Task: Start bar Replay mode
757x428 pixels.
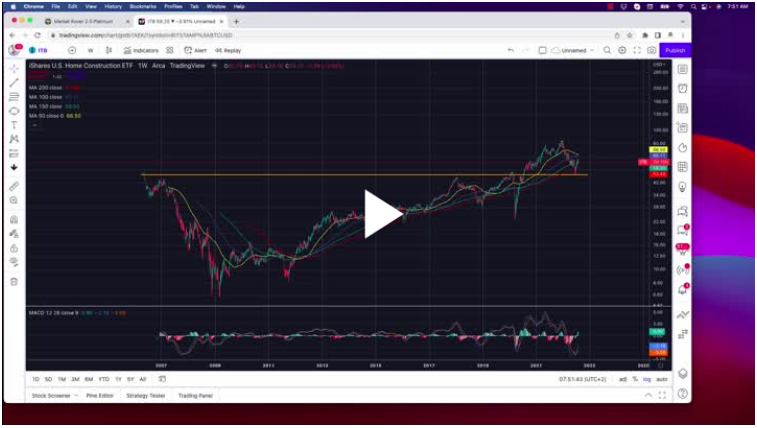Action: pyautogui.click(x=228, y=50)
